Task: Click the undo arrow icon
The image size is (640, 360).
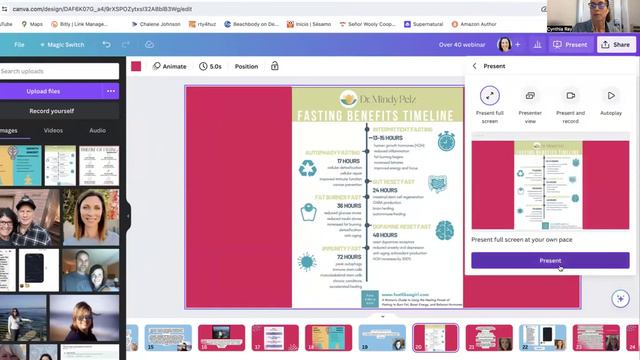Action: (107, 44)
